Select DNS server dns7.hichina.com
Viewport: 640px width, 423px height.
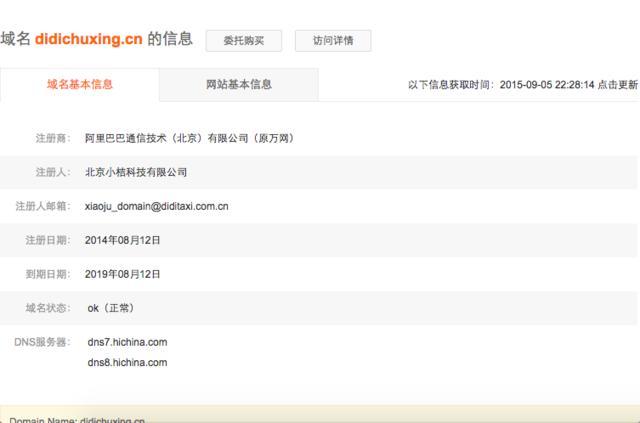tap(127, 342)
